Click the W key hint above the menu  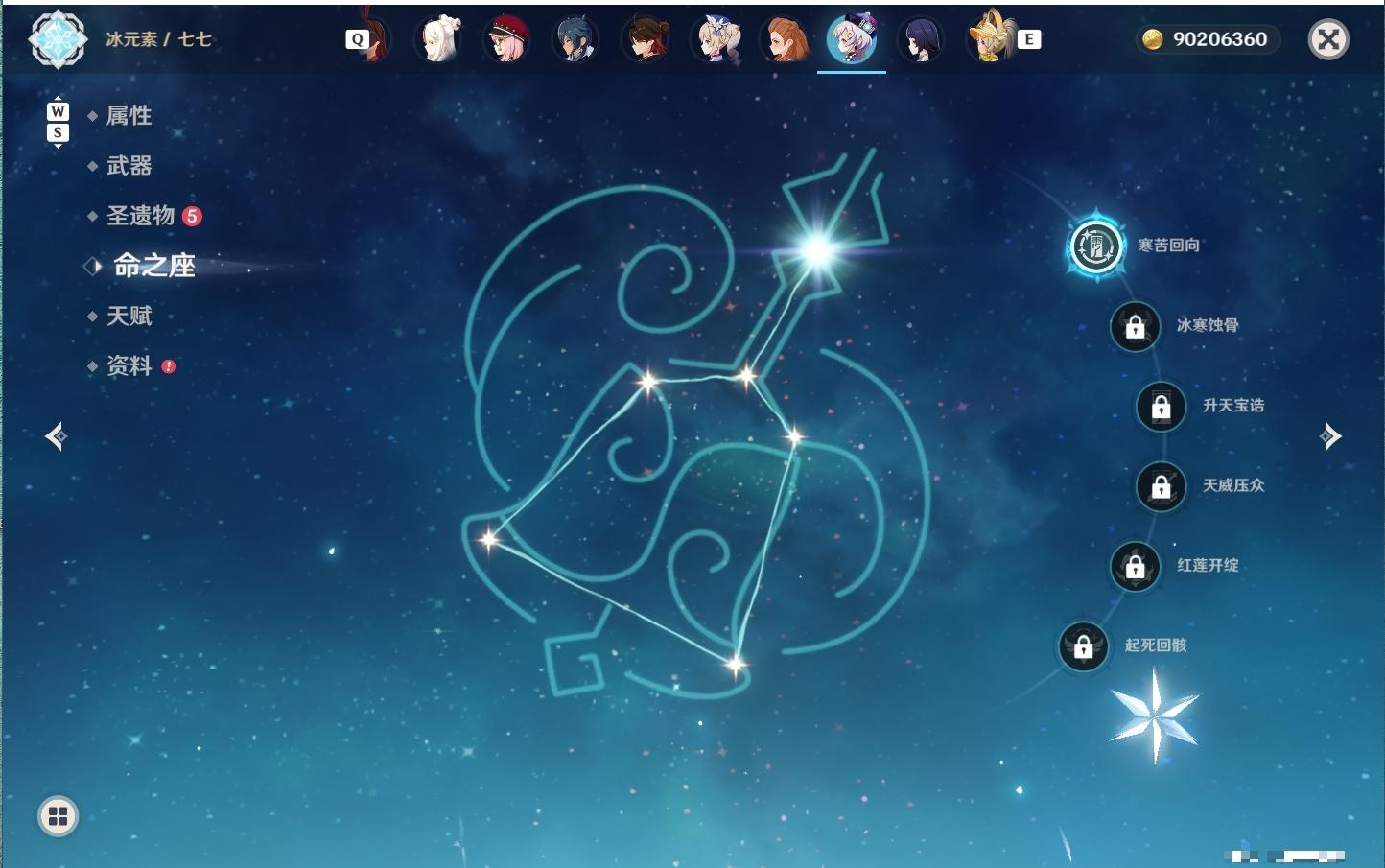[x=58, y=111]
